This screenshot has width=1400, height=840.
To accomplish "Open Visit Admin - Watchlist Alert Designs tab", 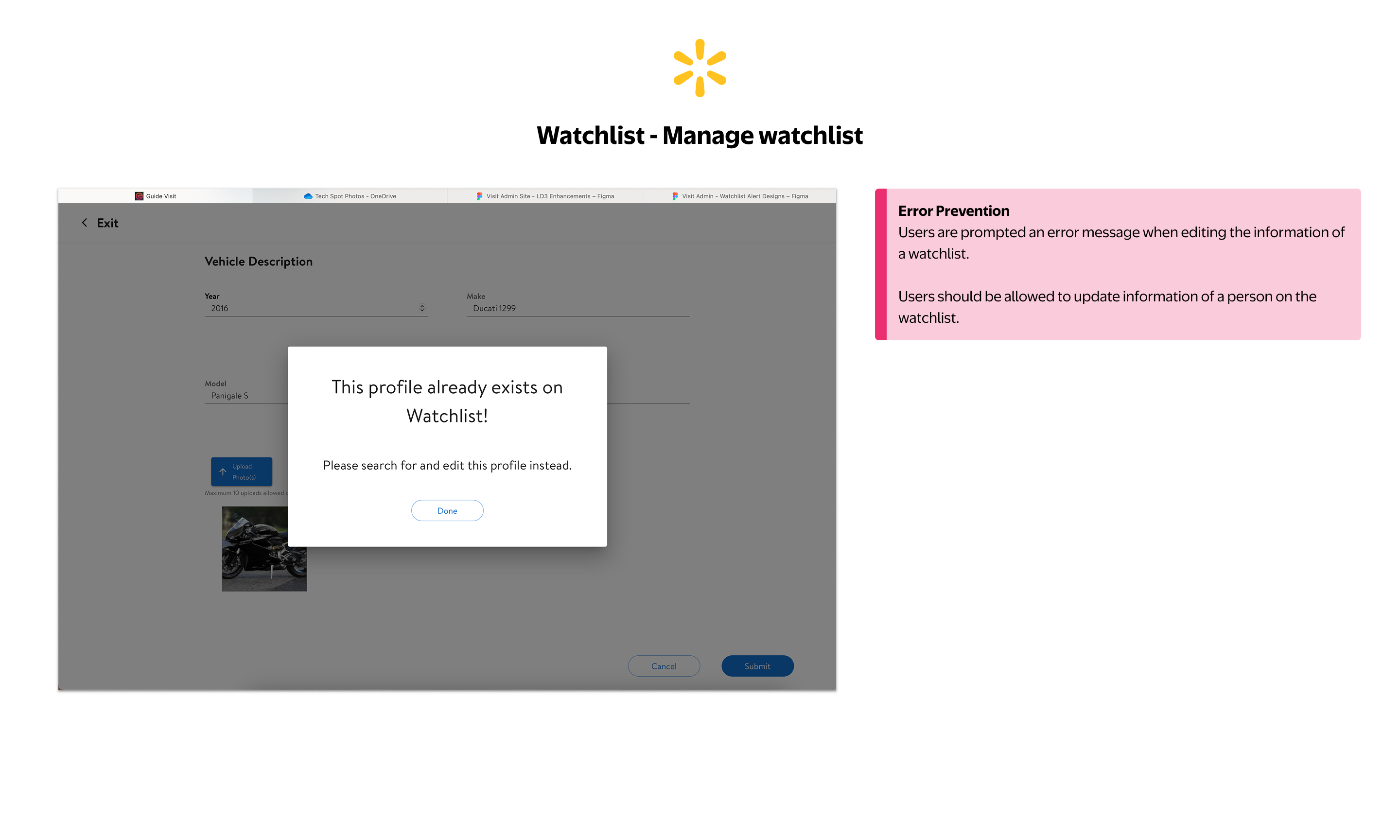I will (x=739, y=196).
